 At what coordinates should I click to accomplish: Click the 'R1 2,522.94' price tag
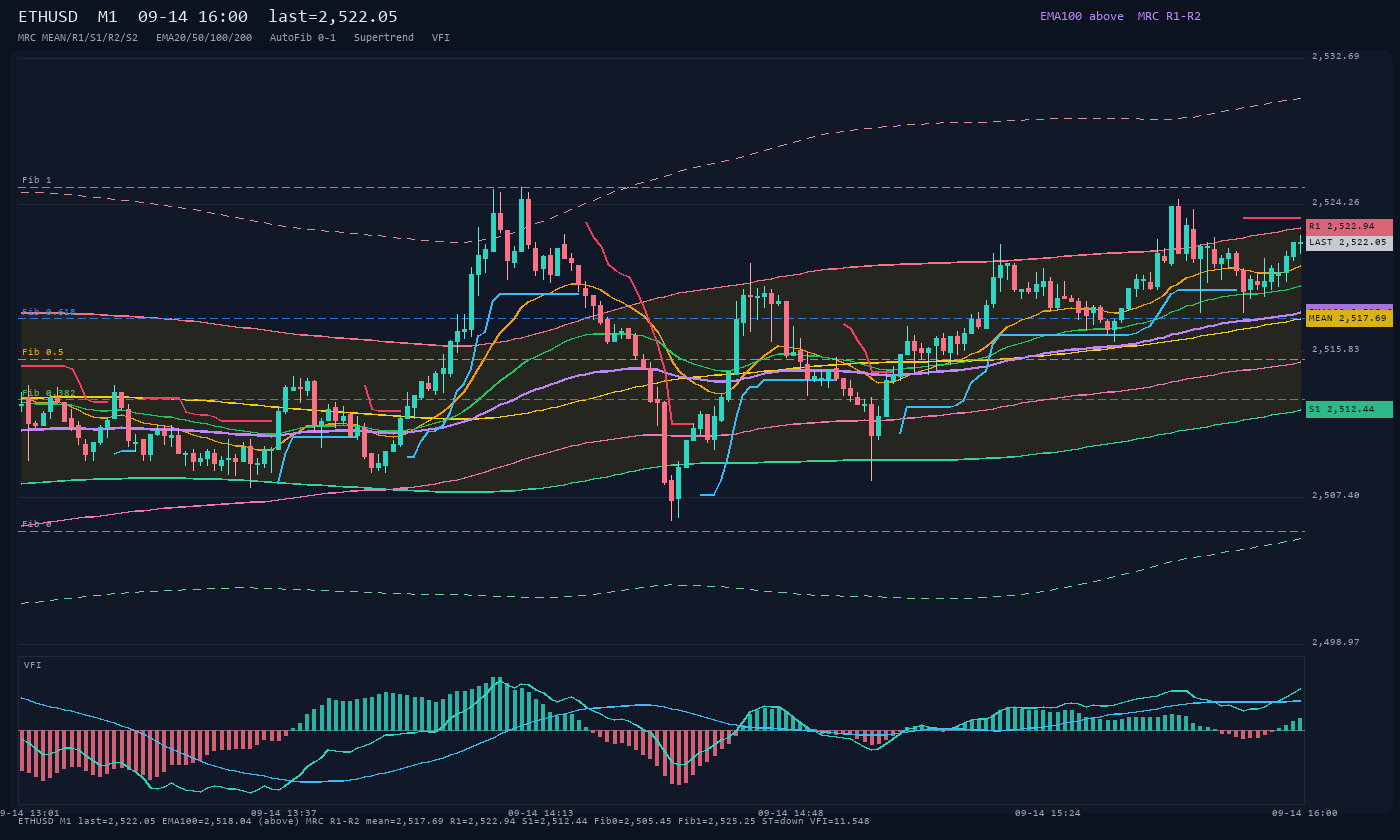(1349, 226)
